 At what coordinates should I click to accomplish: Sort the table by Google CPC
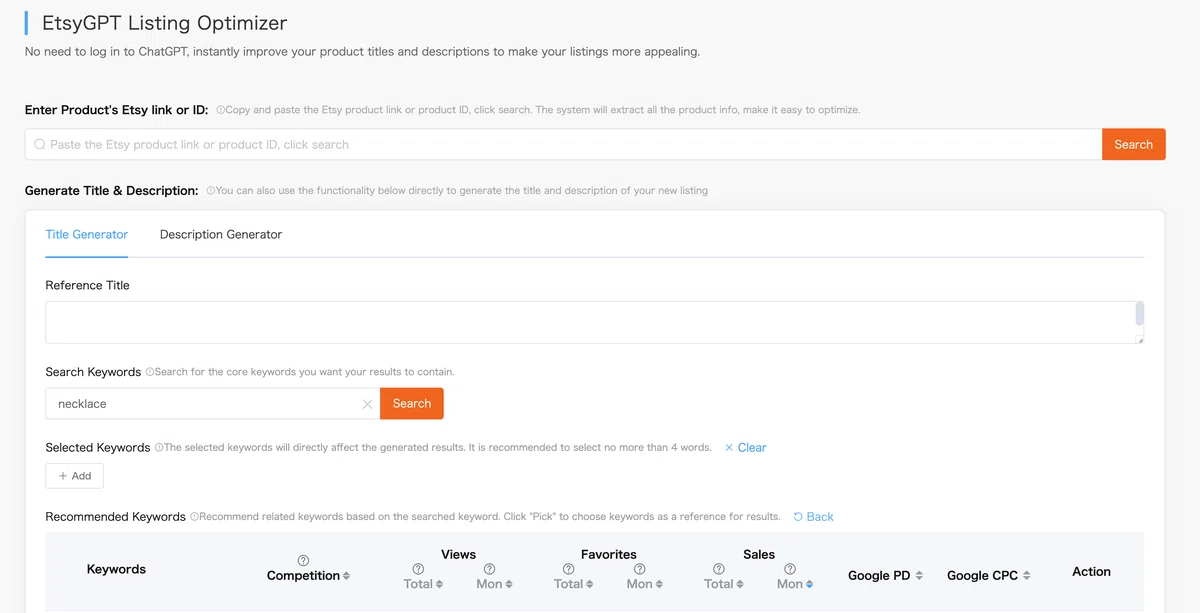(x=1026, y=576)
